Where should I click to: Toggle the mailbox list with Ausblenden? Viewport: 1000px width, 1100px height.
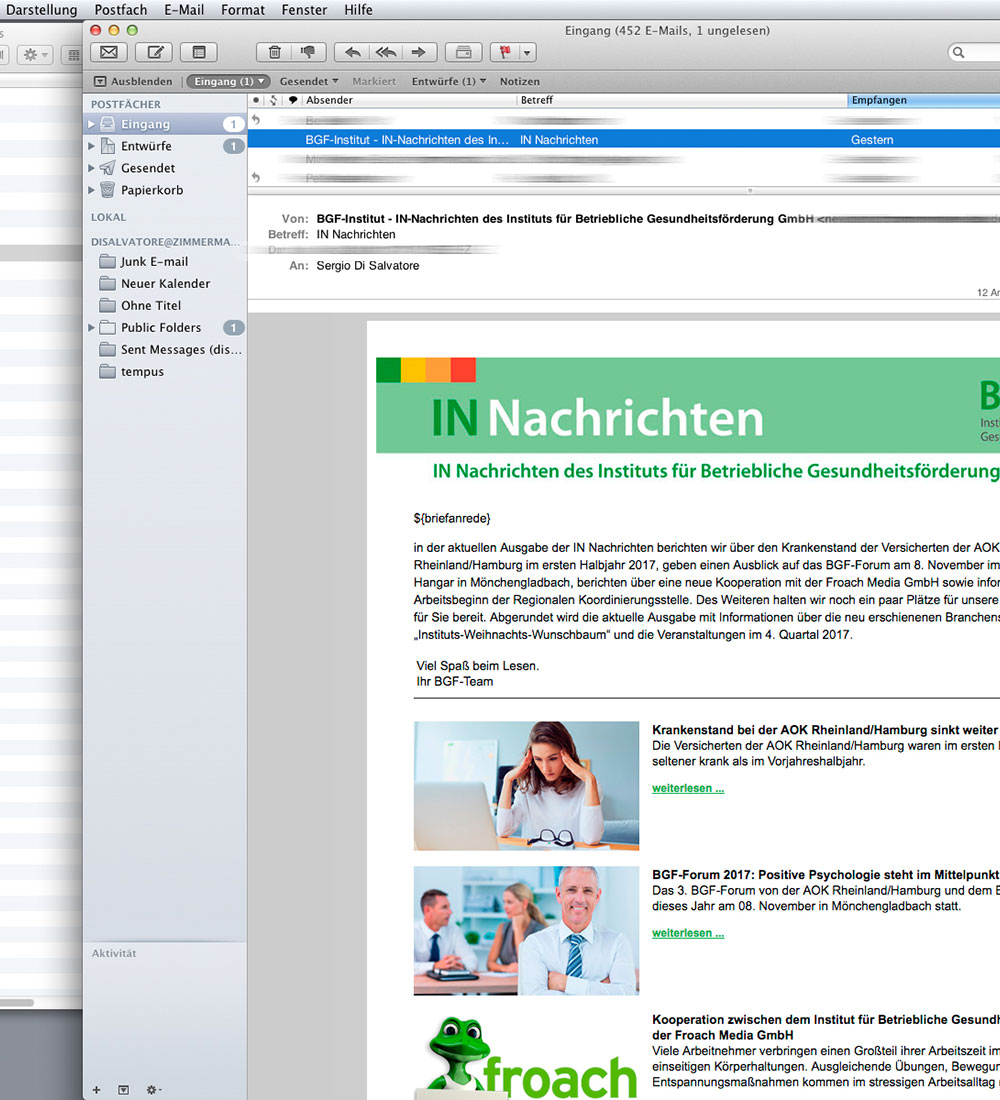coord(133,81)
